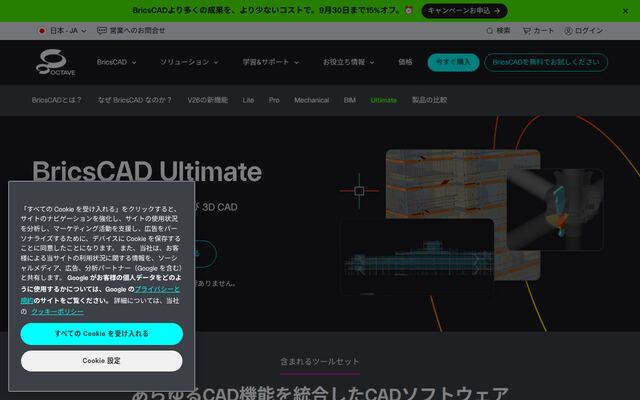Open the Cookie 設定 button
Image resolution: width=640 pixels, height=400 pixels.
tap(102, 361)
